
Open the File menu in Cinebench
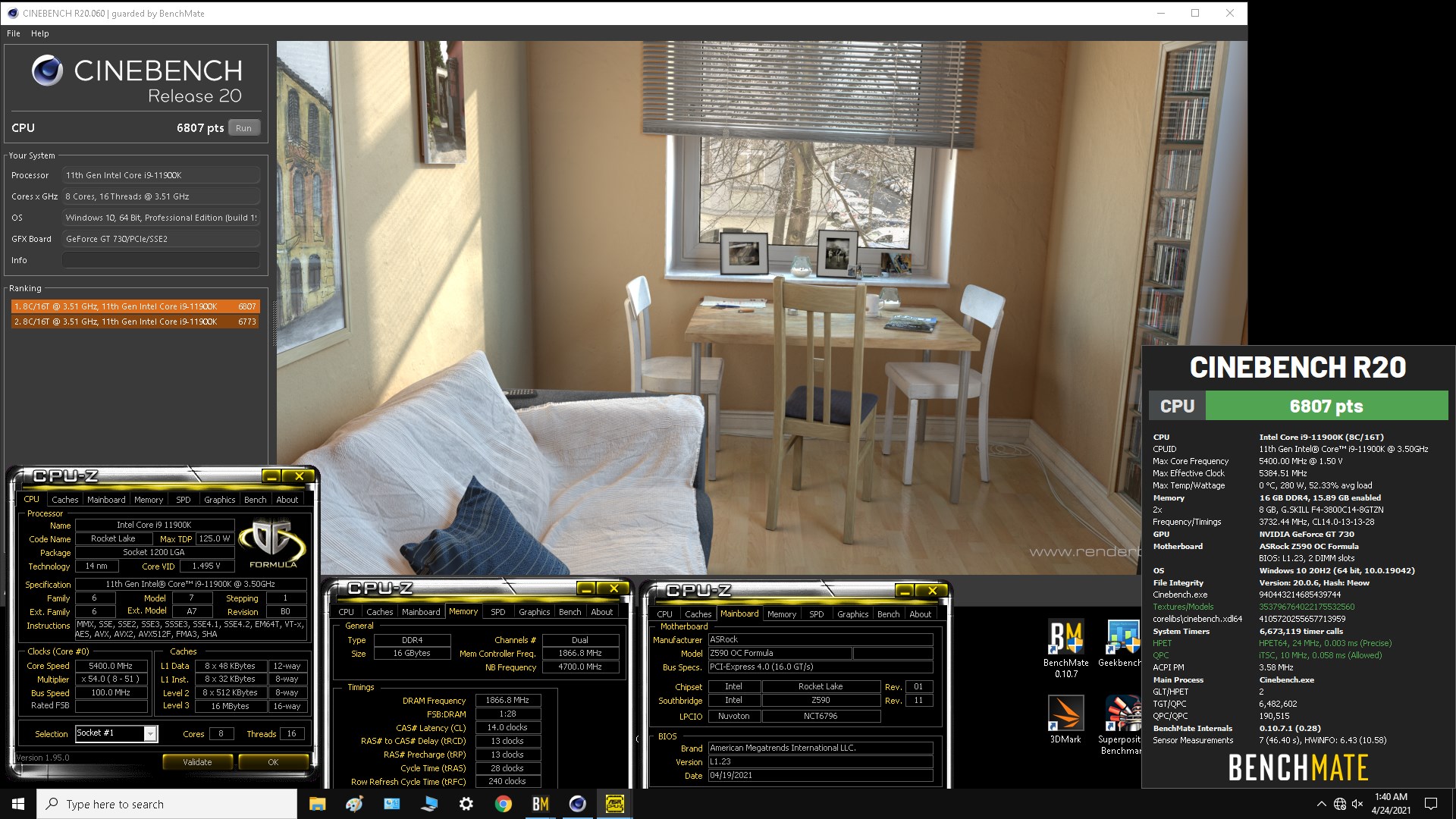tap(14, 33)
